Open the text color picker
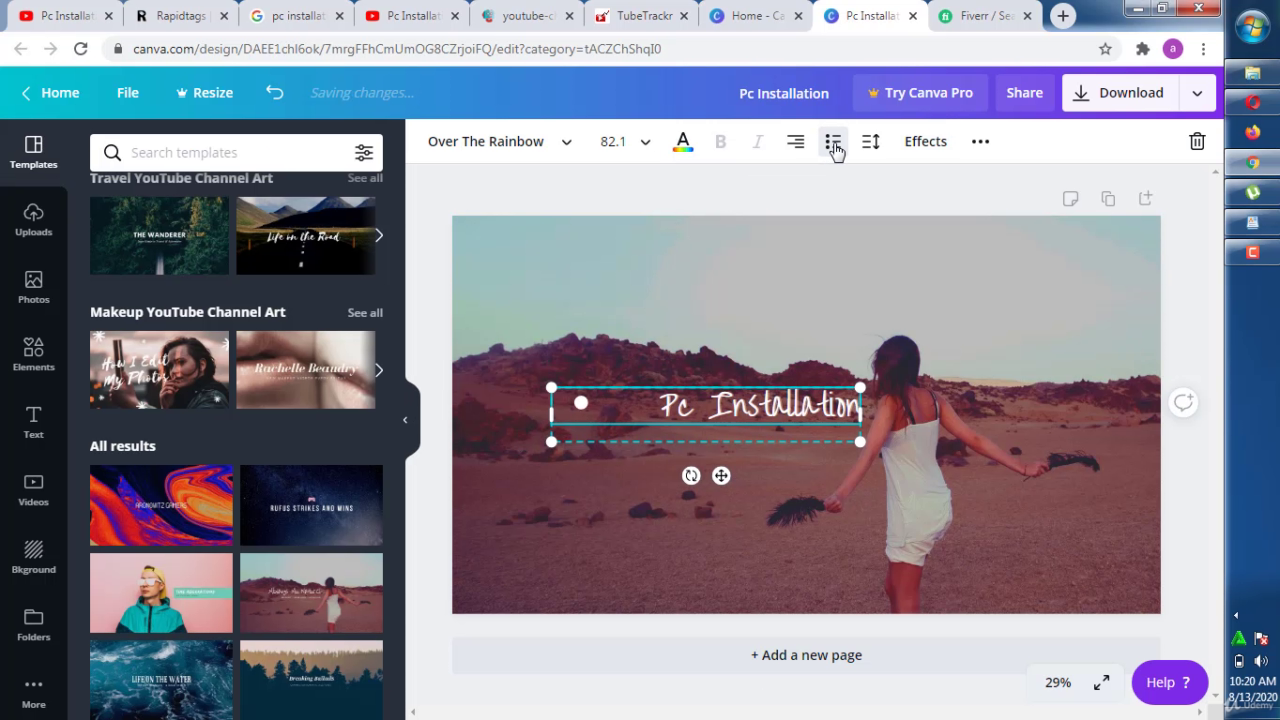The height and width of the screenshot is (720, 1280). 683,142
